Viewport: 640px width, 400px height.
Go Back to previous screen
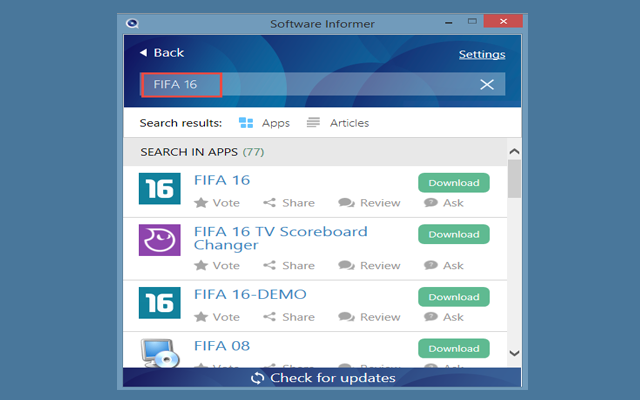click(162, 53)
